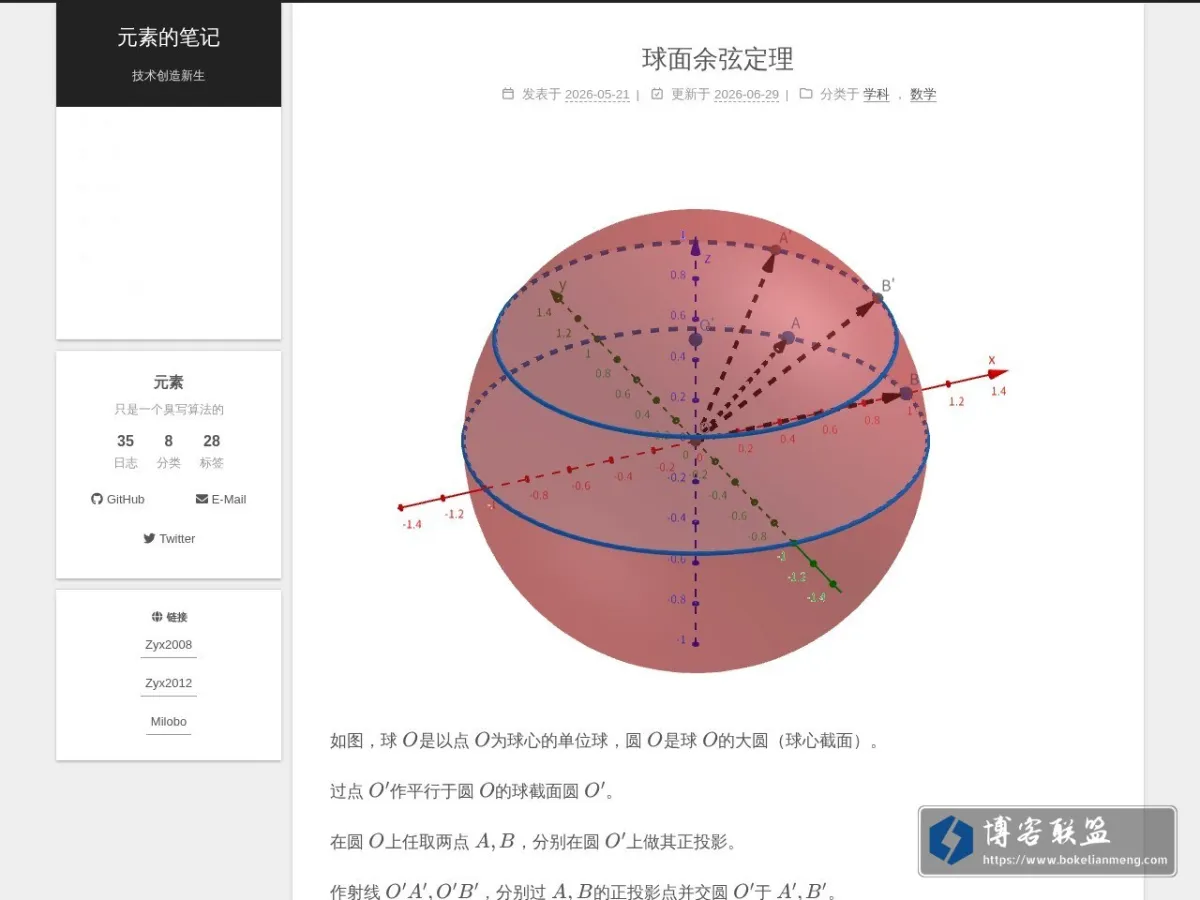Click the 球面余弦定理 article title
Image resolution: width=1200 pixels, height=900 pixels.
718,59
